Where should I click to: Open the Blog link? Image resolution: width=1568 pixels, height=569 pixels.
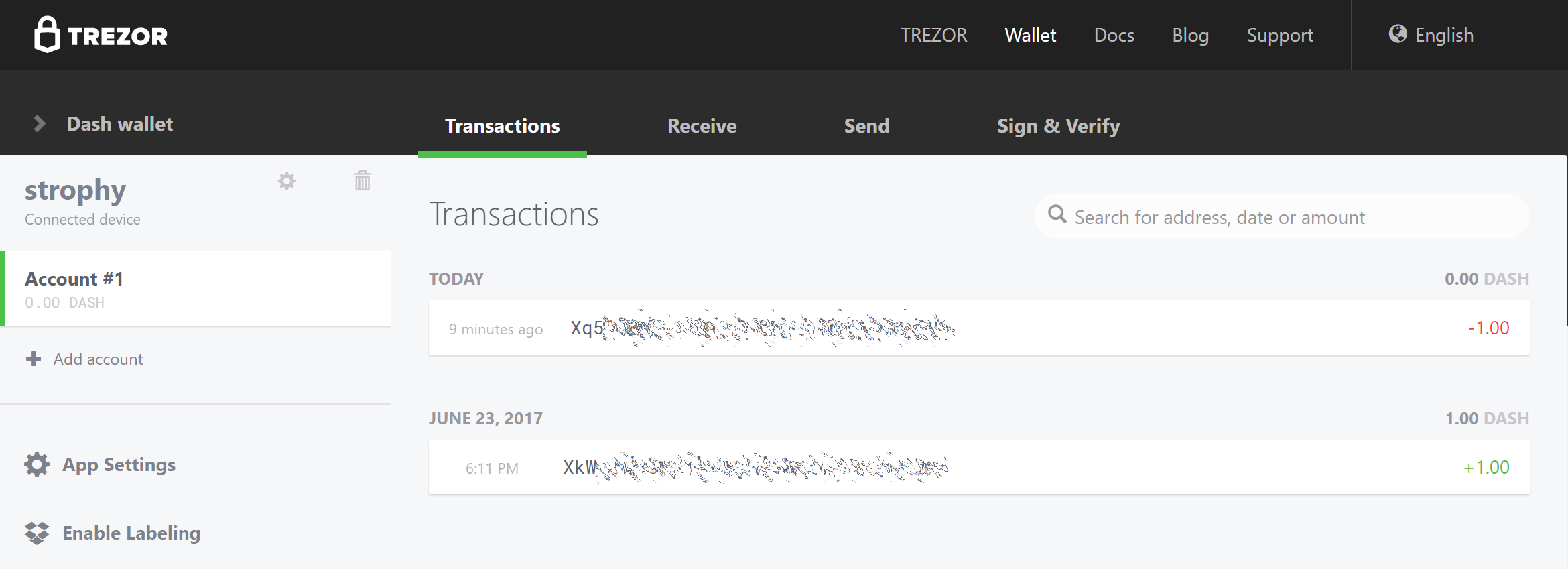(x=1190, y=35)
